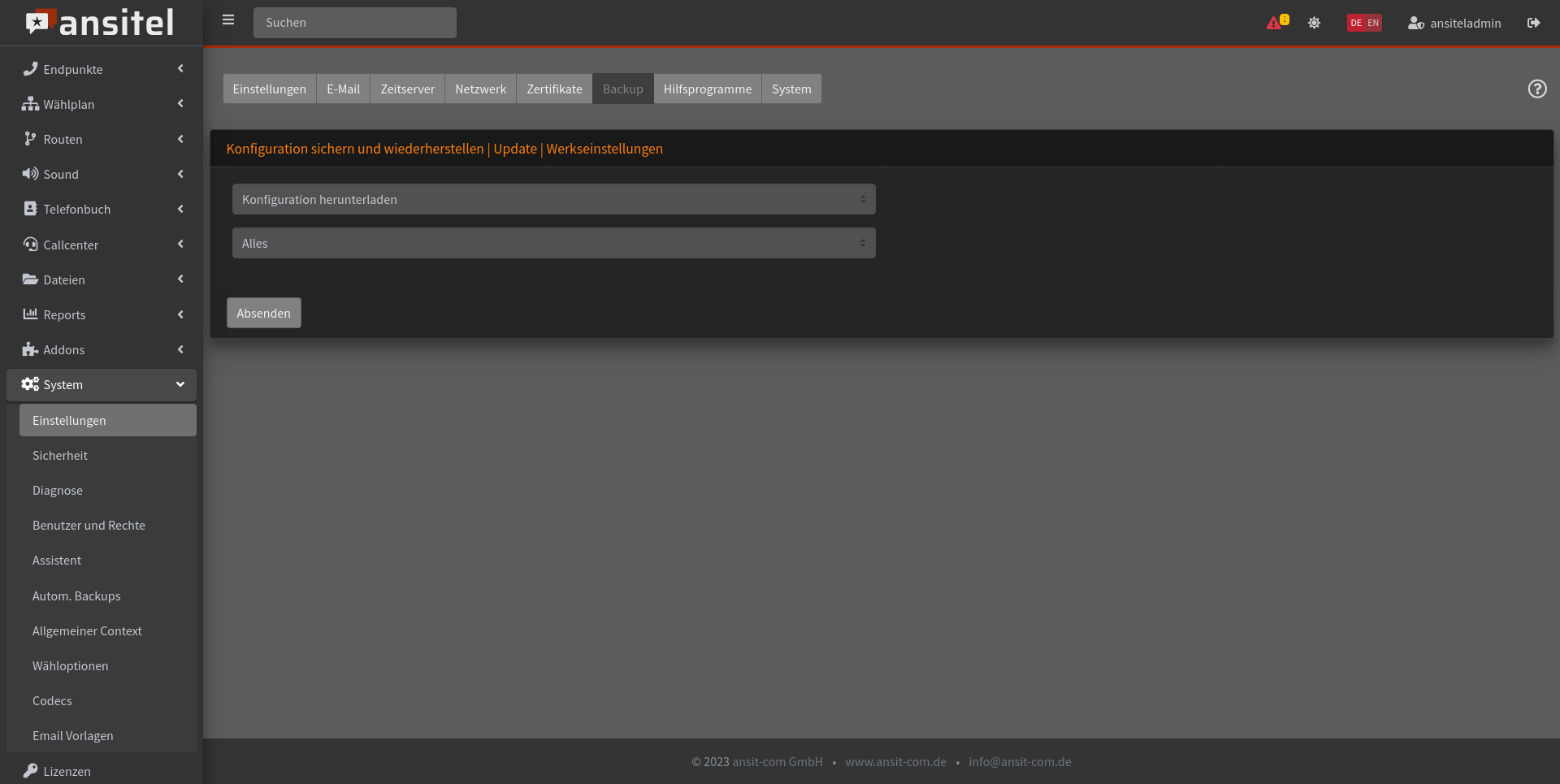This screenshot has width=1560, height=784.
Task: Open the help question mark icon
Action: click(x=1536, y=89)
